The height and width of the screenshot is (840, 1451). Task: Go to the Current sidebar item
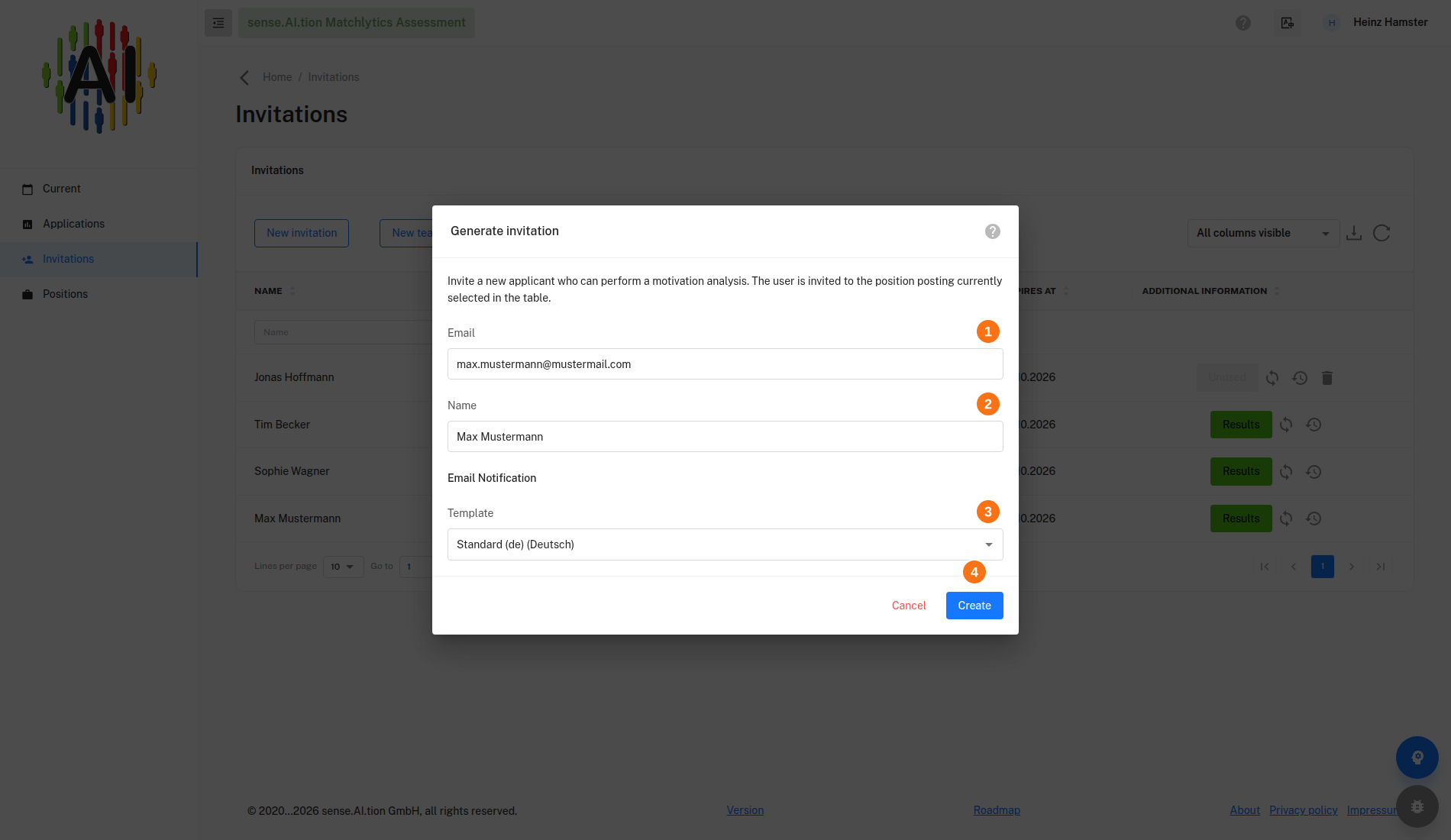click(99, 189)
